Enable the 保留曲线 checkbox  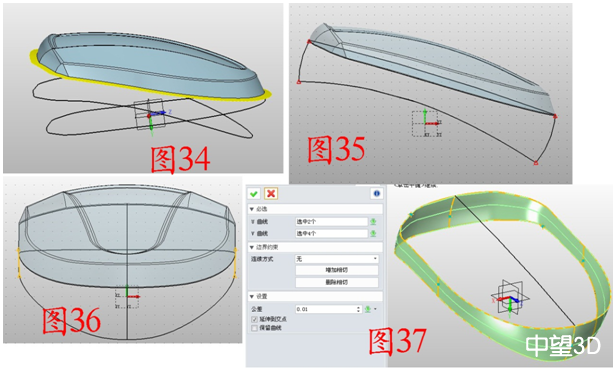click(x=254, y=328)
